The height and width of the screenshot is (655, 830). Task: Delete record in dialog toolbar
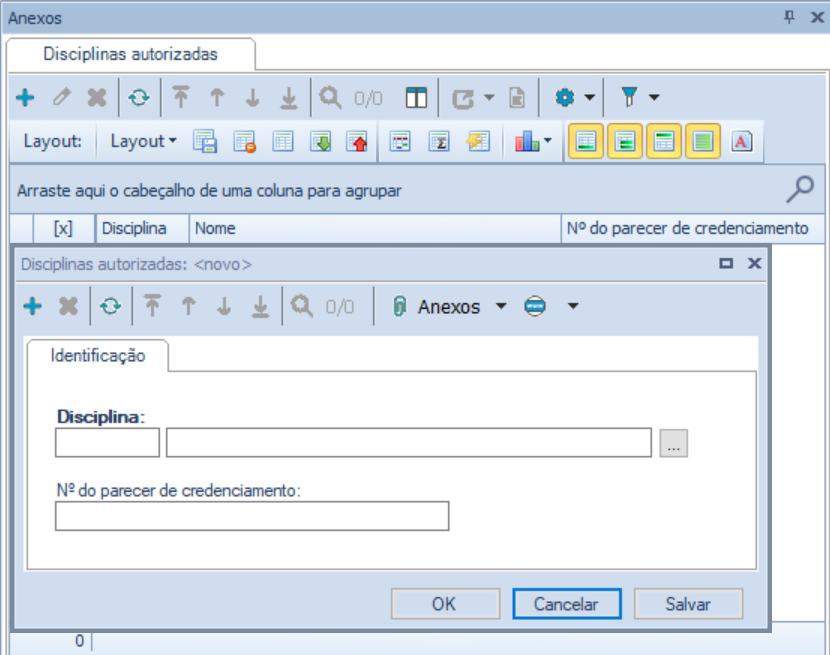click(x=68, y=307)
